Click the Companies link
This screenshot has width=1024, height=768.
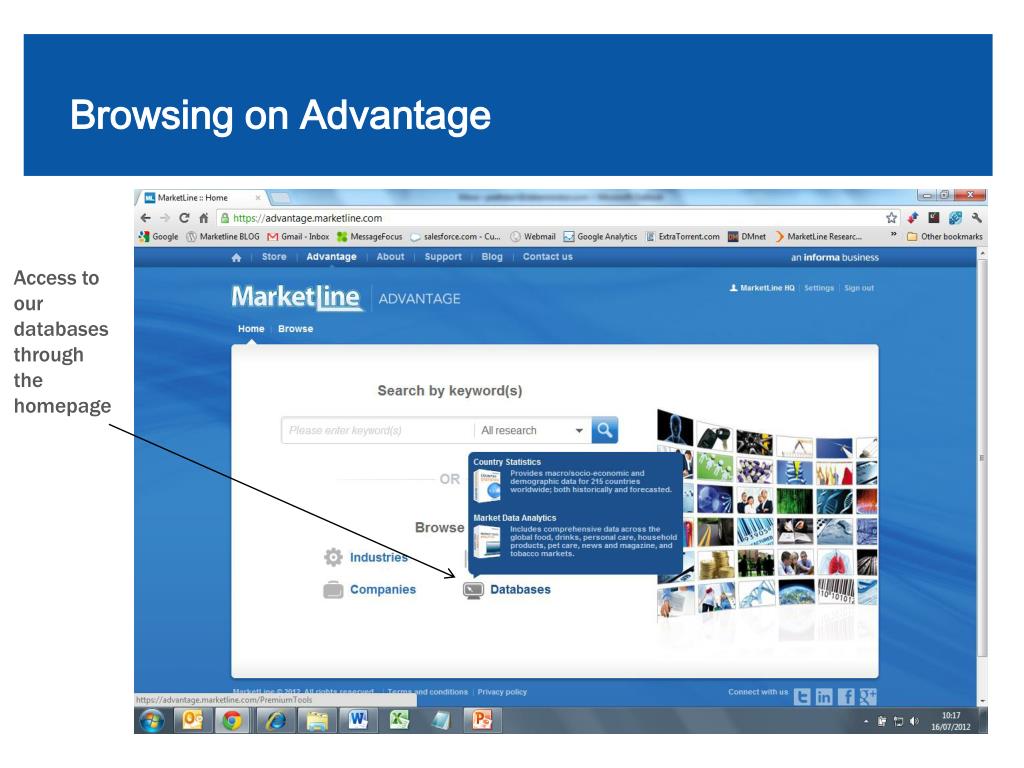tap(383, 589)
